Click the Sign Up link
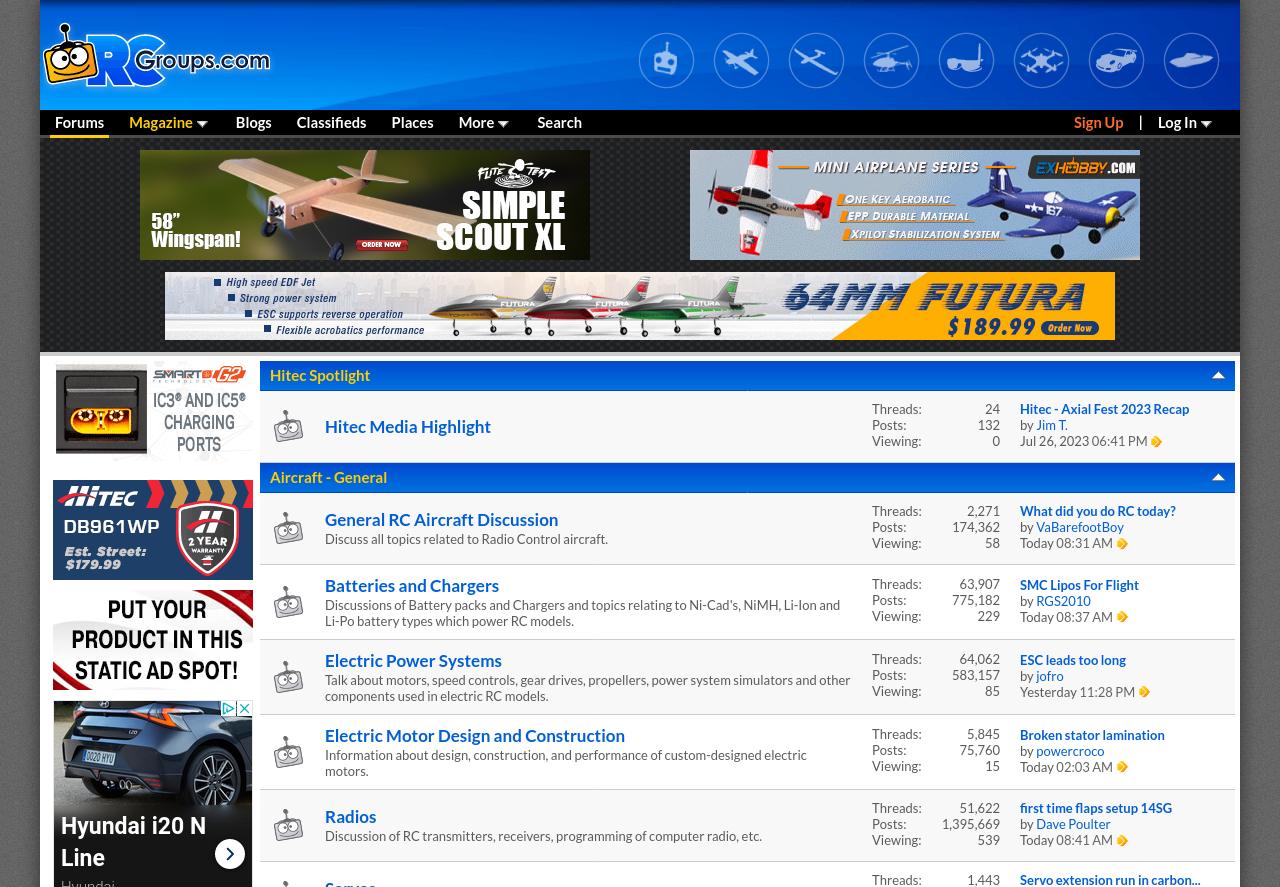1280x887 pixels. pos(1098,122)
